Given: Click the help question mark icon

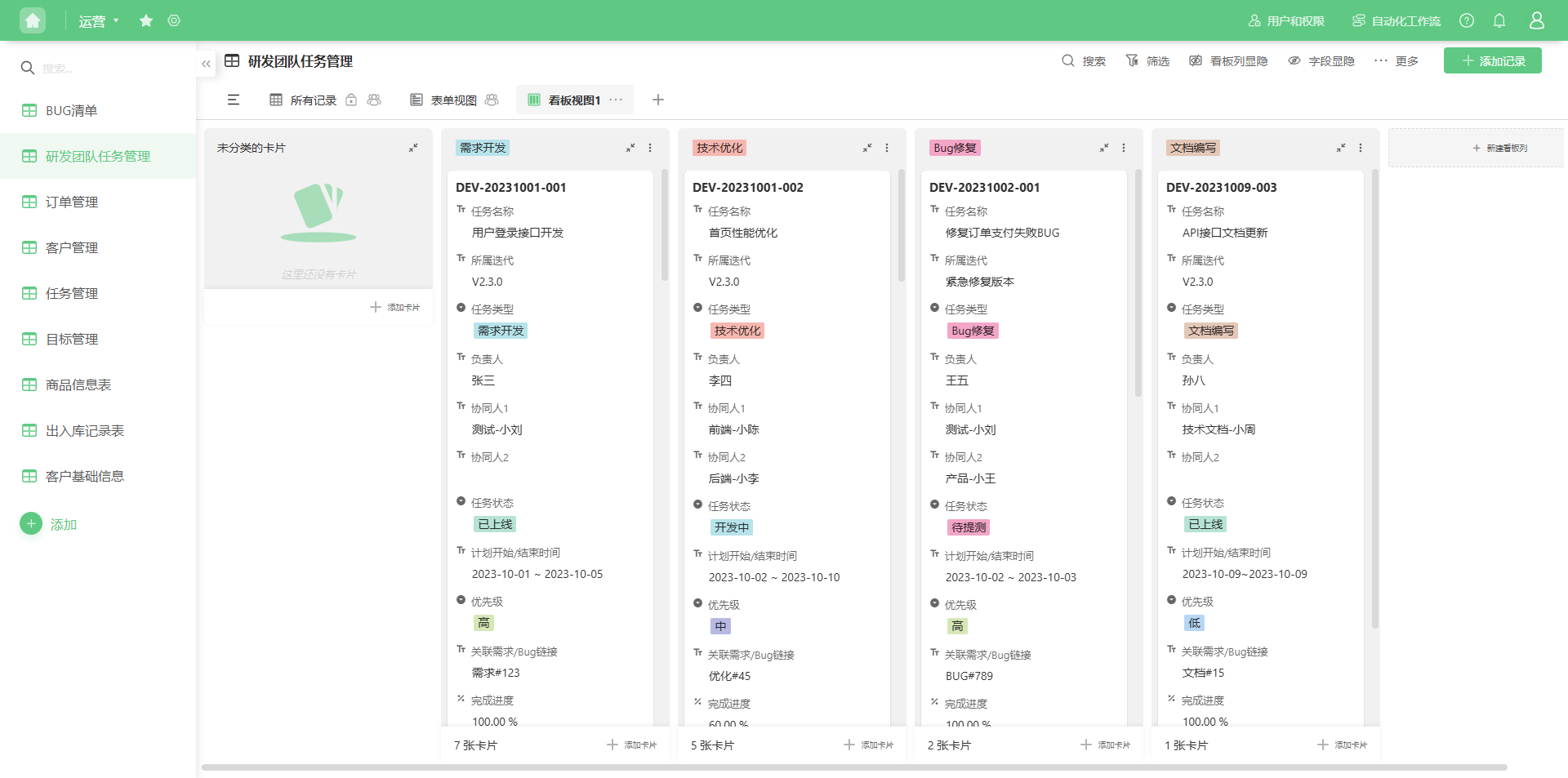Looking at the screenshot, I should [1467, 20].
